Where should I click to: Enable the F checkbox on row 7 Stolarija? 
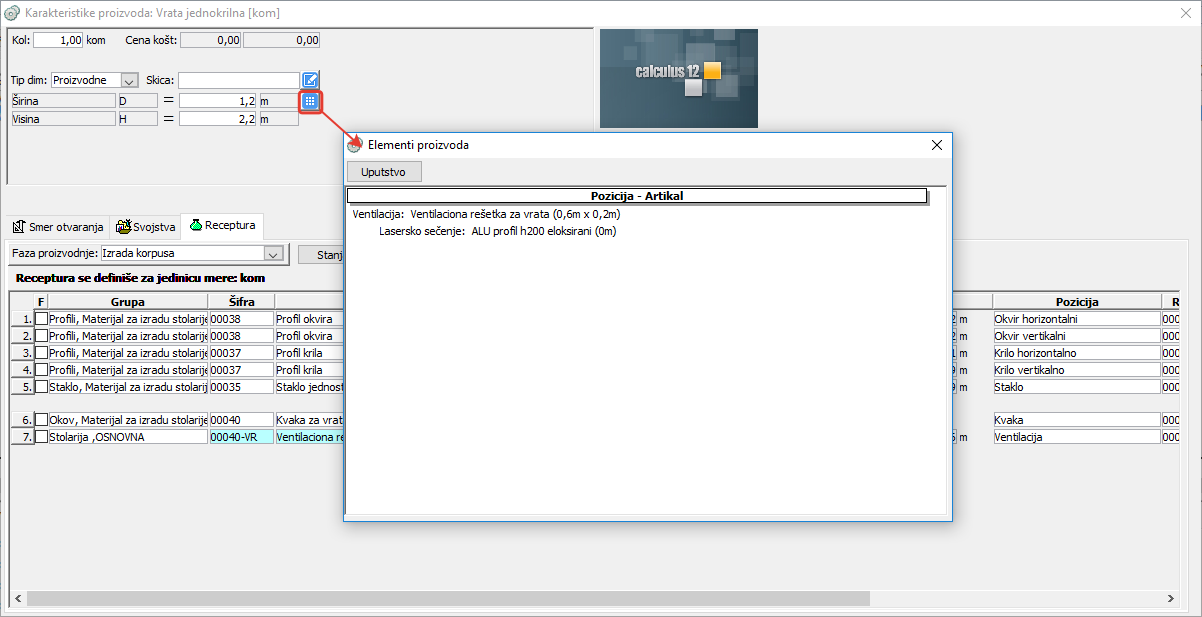[41, 437]
